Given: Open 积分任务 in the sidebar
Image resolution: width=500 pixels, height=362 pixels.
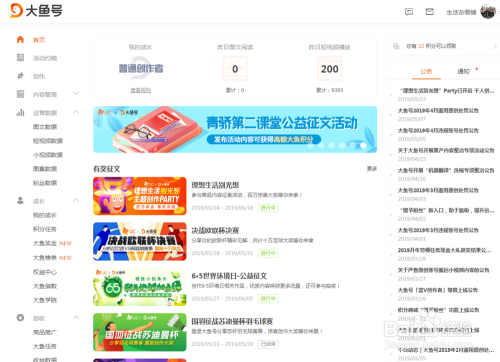Looking at the screenshot, I should (x=45, y=229).
